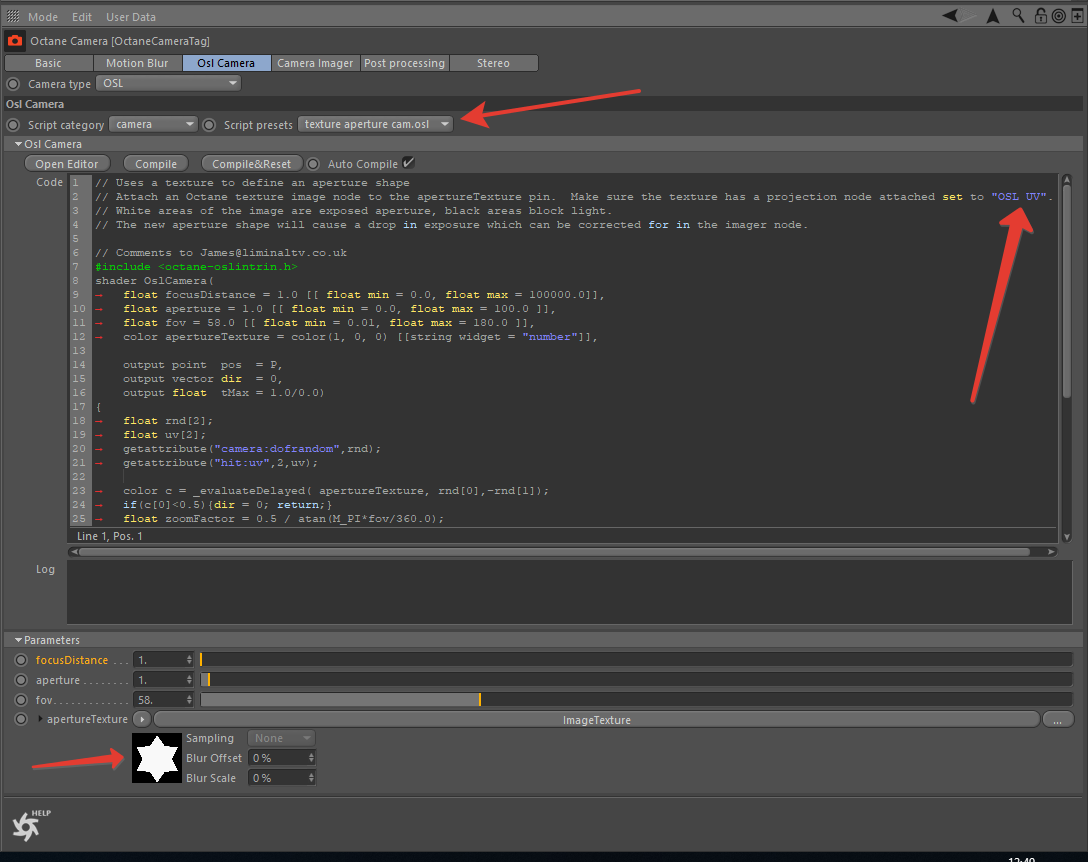
Task: Open the Sampling None dropdown
Action: click(281, 738)
